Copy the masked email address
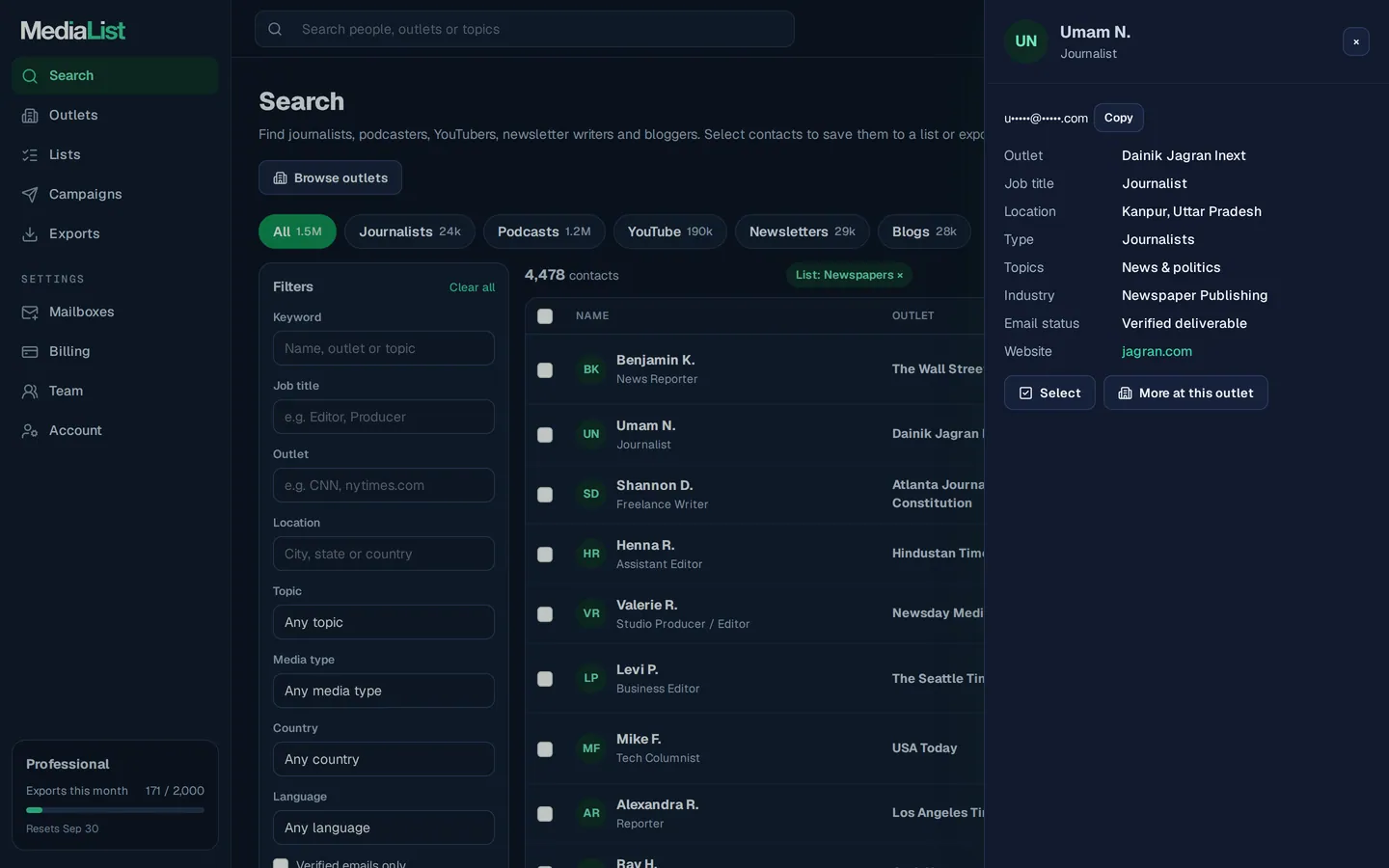 click(x=1118, y=118)
